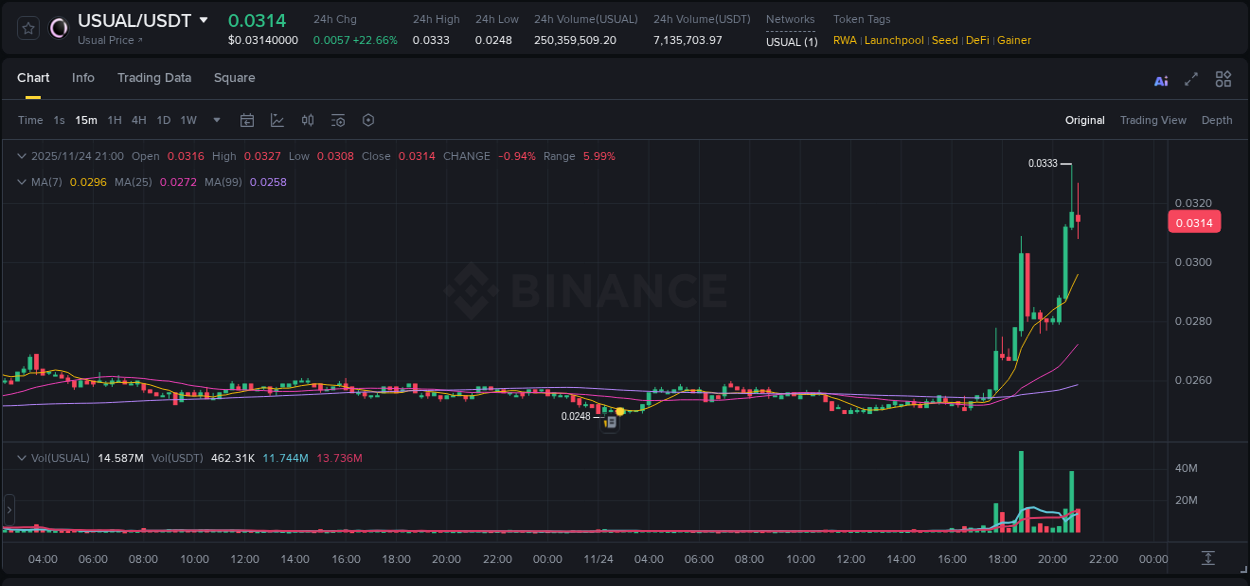
Task: Open the Depth chart view
Action: (x=1216, y=120)
